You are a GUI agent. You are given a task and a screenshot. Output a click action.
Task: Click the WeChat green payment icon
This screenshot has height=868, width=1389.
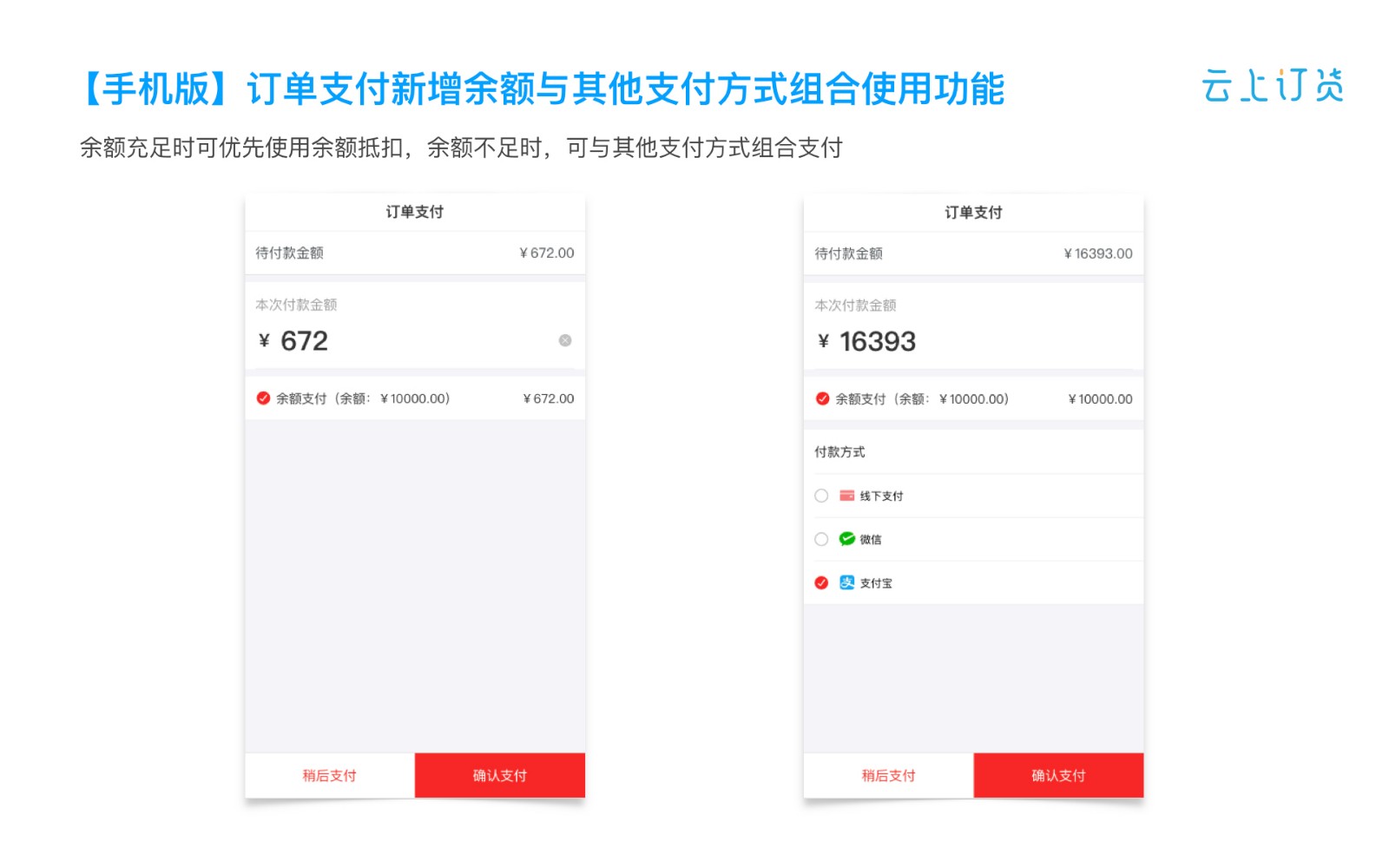pos(846,539)
